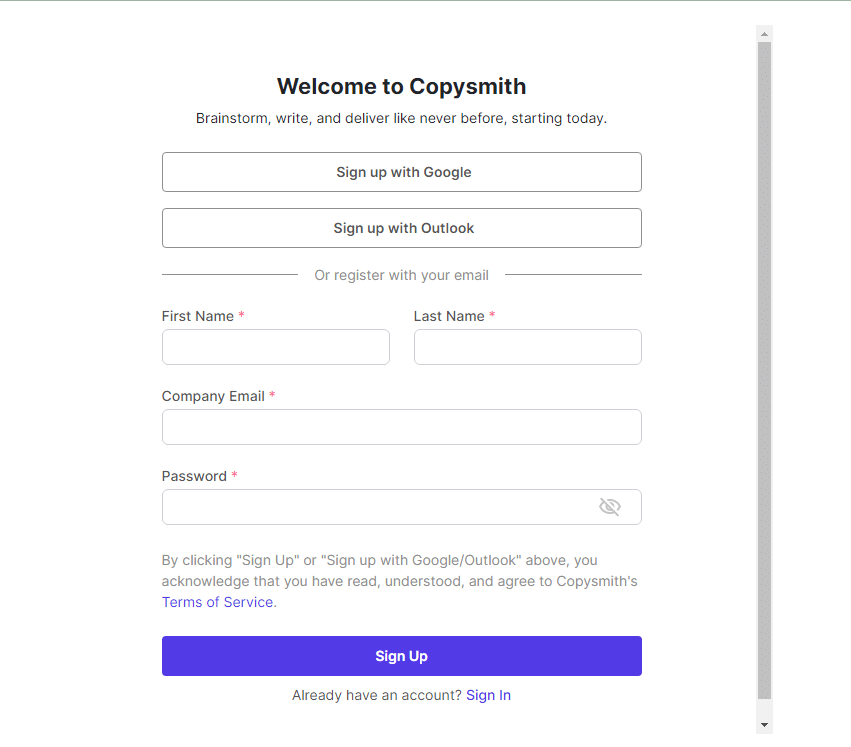Focus the Password entry field

coord(380,507)
